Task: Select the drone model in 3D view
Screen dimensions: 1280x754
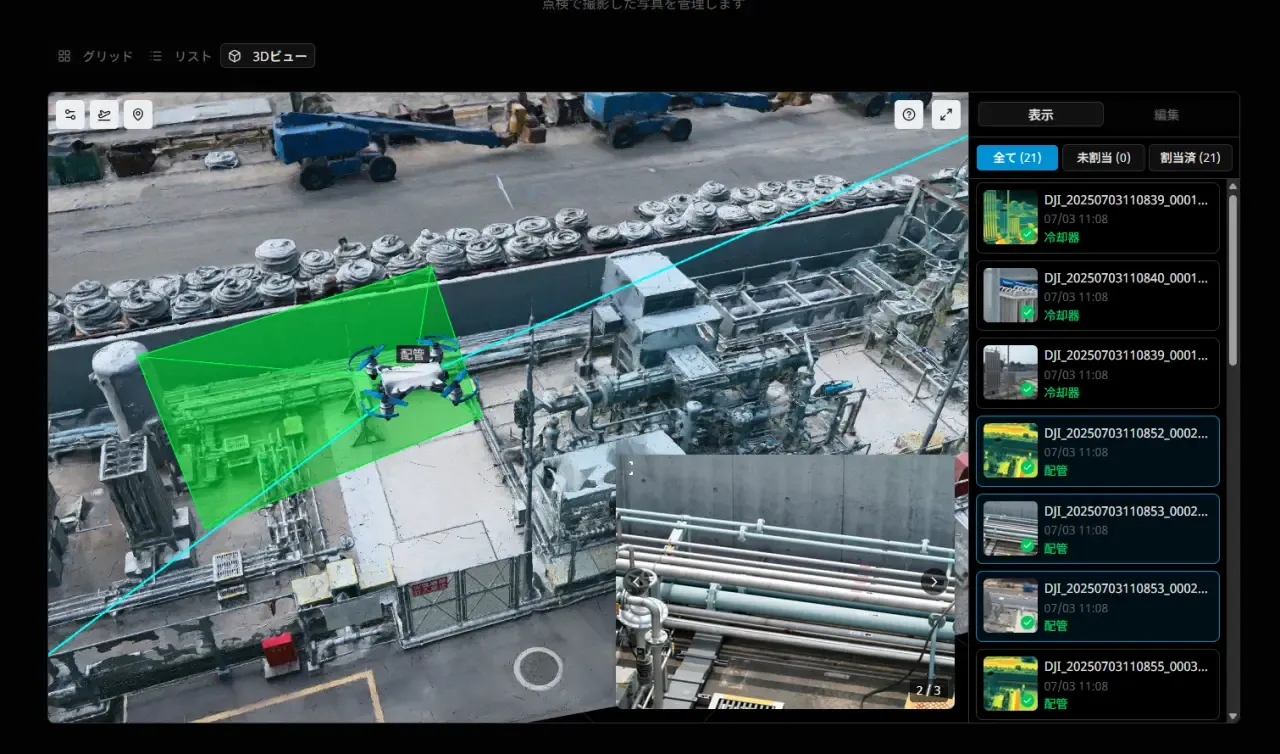Action: coord(414,378)
